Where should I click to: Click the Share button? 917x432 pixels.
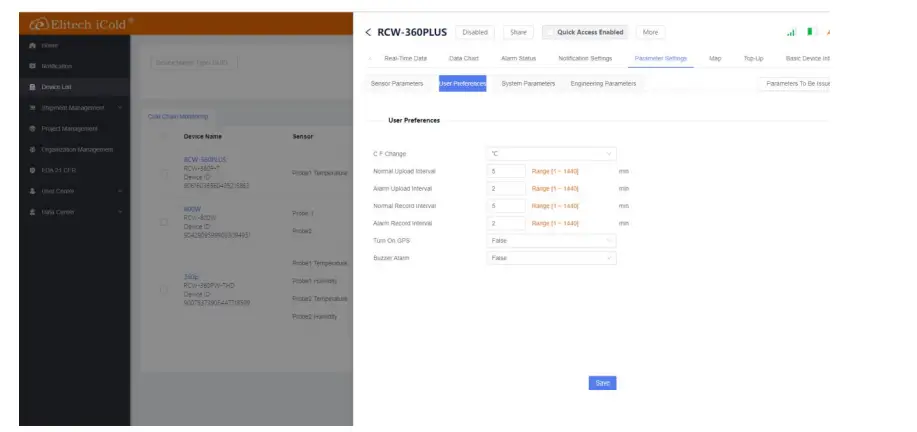coord(518,32)
